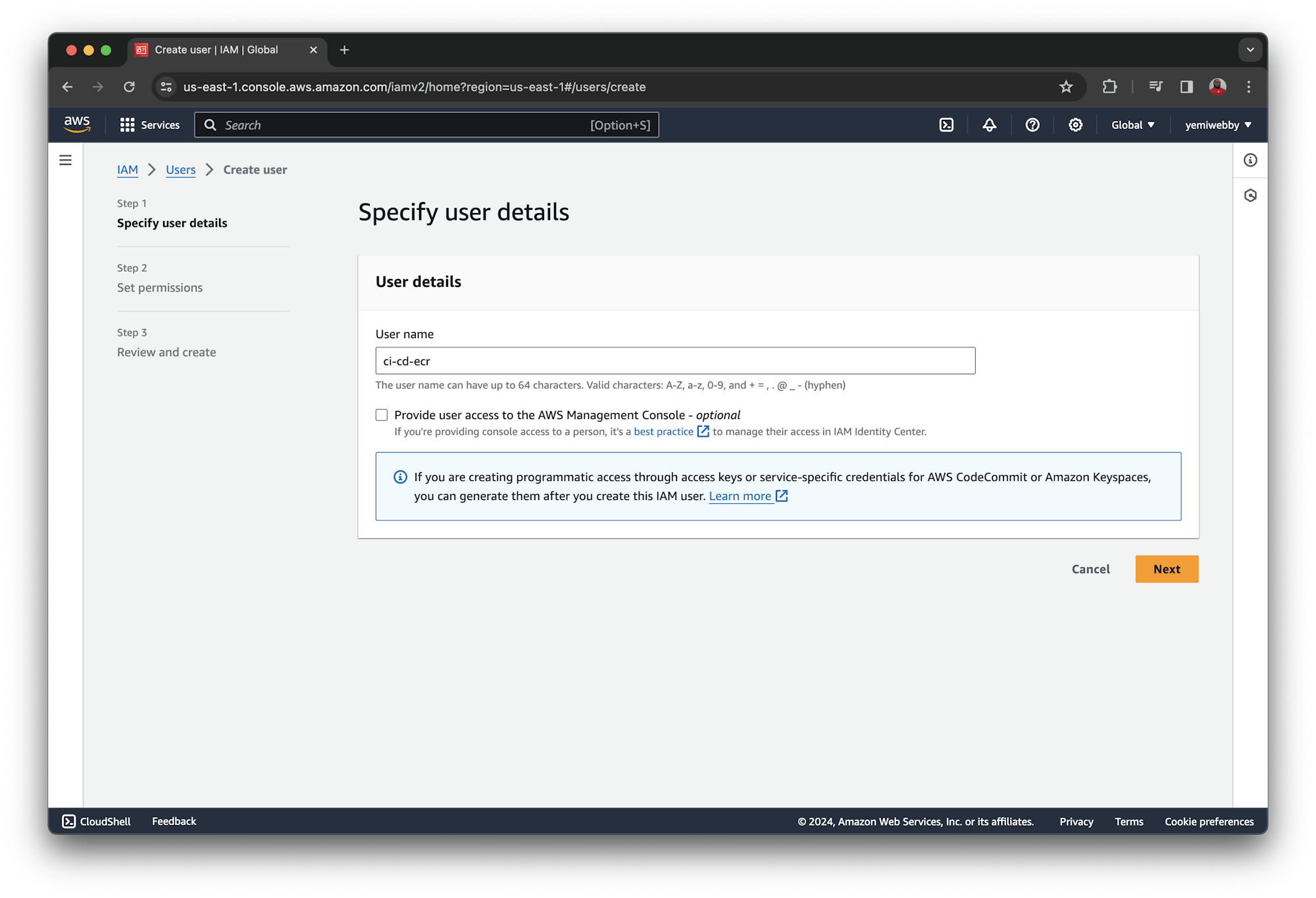The image size is (1316, 898).
Task: Enable AWS Management Console access checkbox
Action: pyautogui.click(x=382, y=415)
